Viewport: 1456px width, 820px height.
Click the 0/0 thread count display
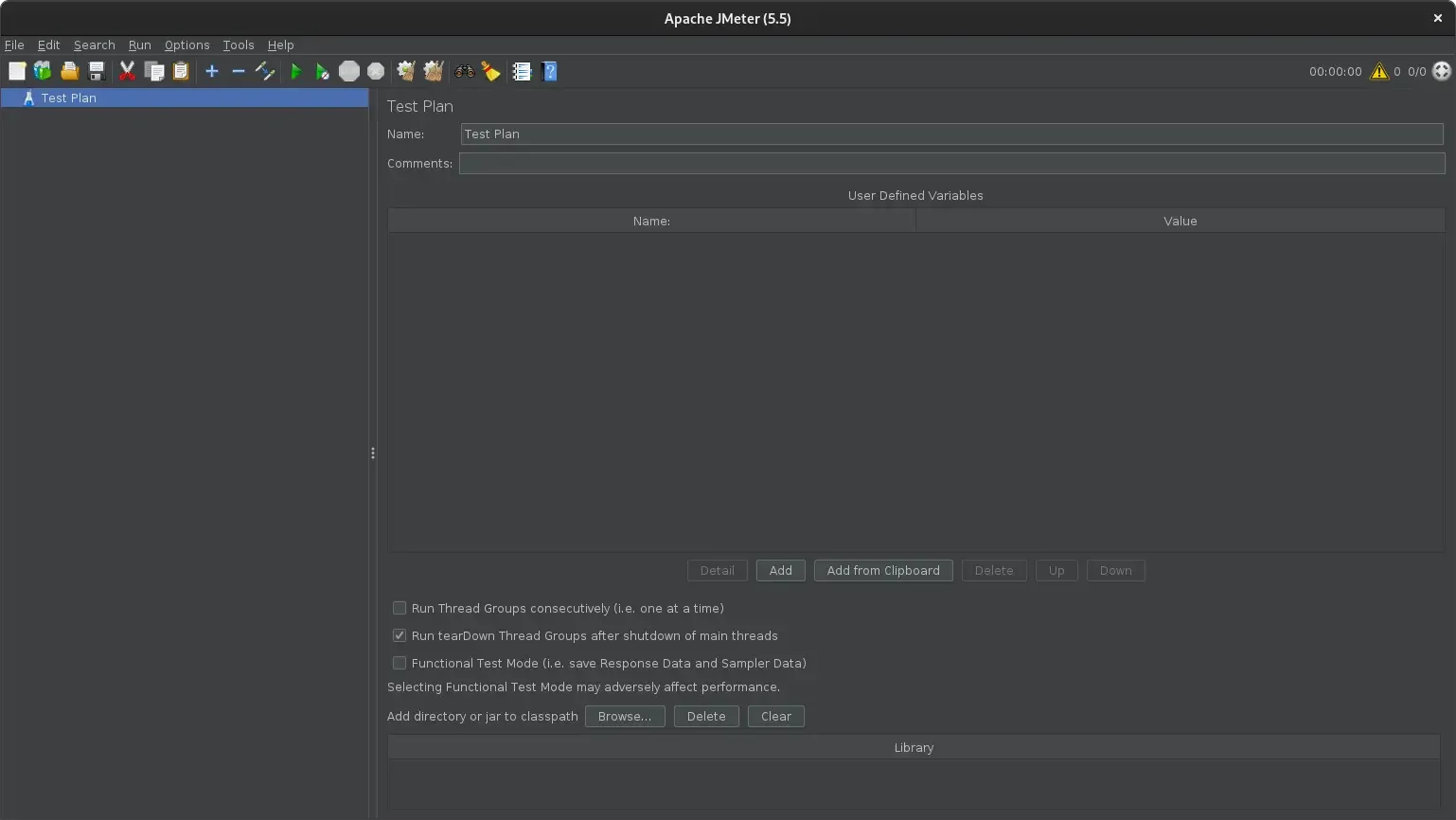click(x=1416, y=71)
